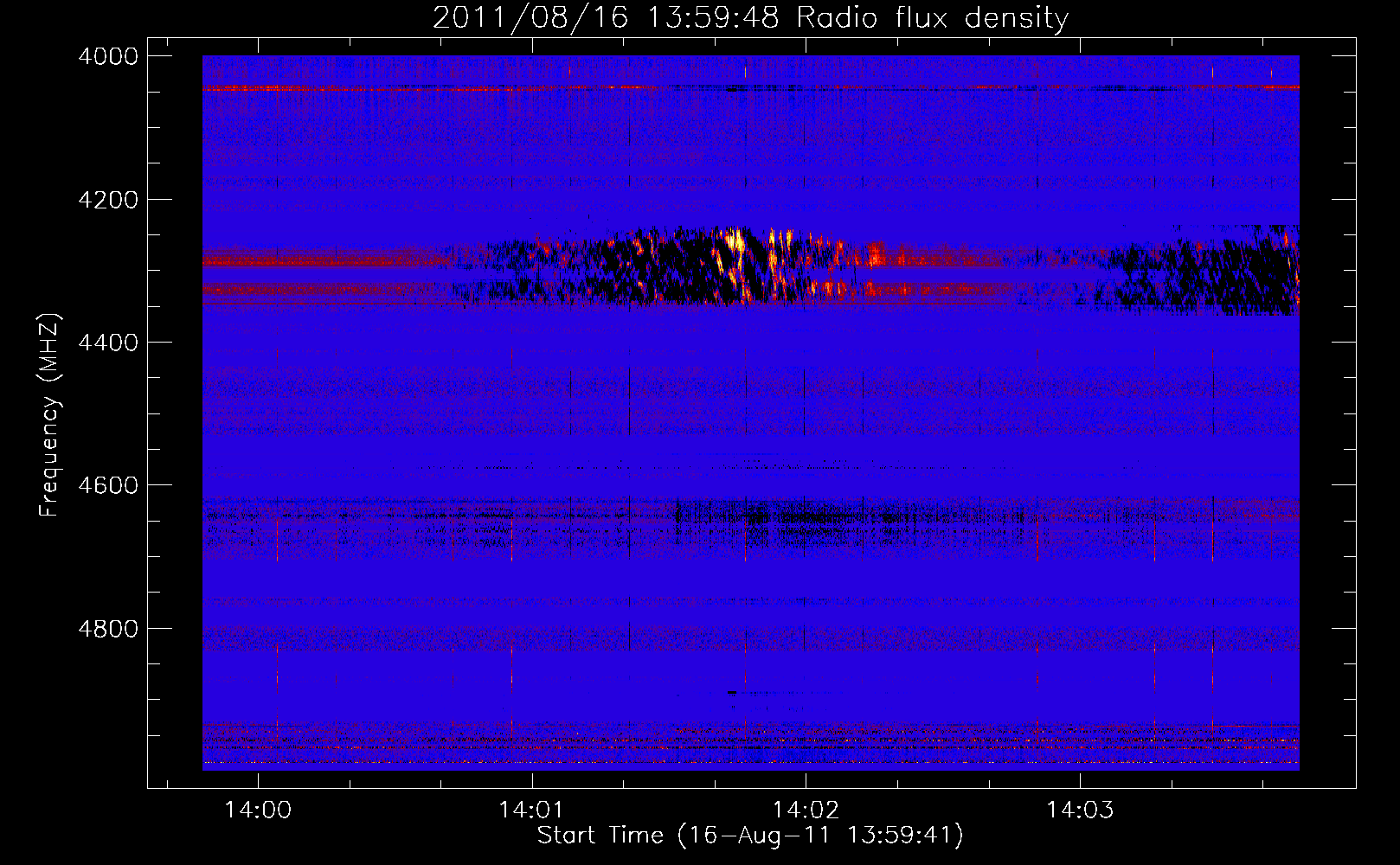Click the "Start Time (16-Aug-11 13:59:41)" label
Screen dimensions: 1400x865
coord(750,836)
